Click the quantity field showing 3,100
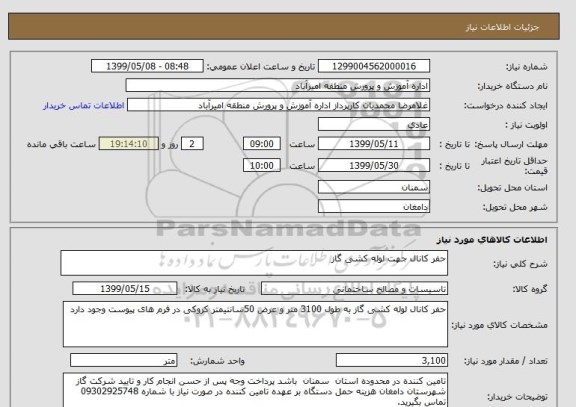The height and width of the screenshot is (407, 576). (x=392, y=360)
